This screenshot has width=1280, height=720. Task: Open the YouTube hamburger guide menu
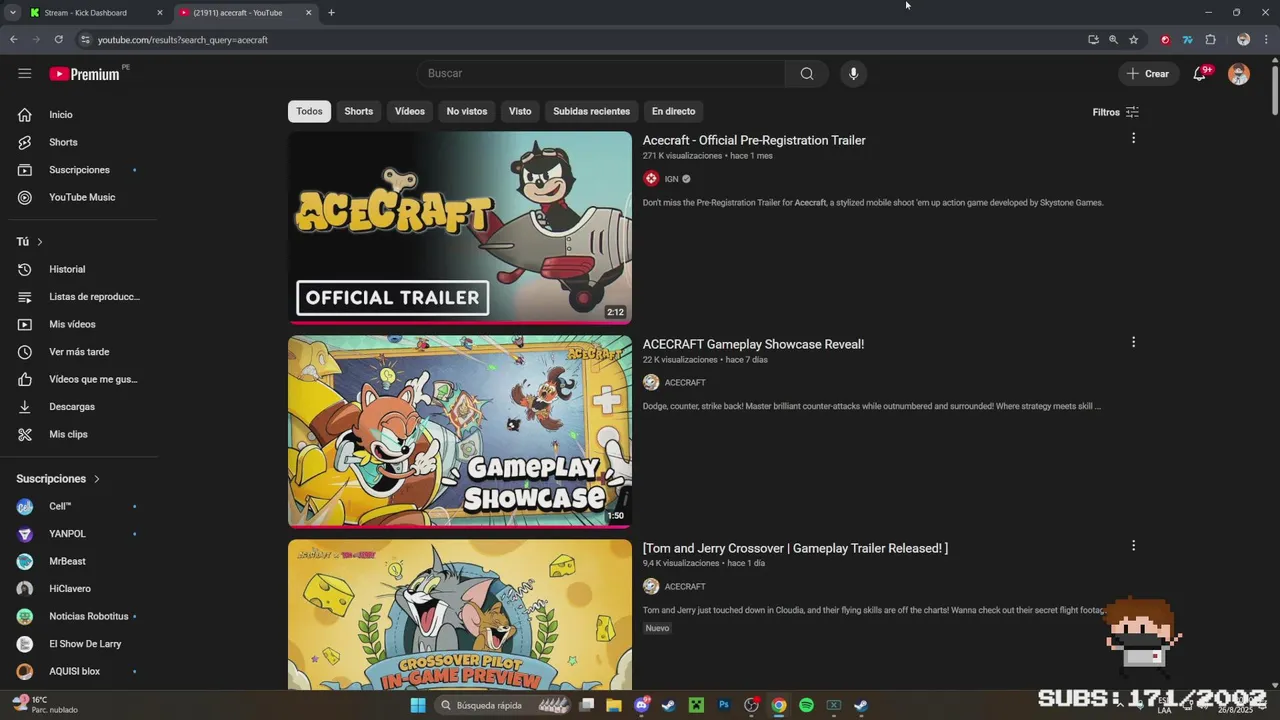pyautogui.click(x=24, y=73)
